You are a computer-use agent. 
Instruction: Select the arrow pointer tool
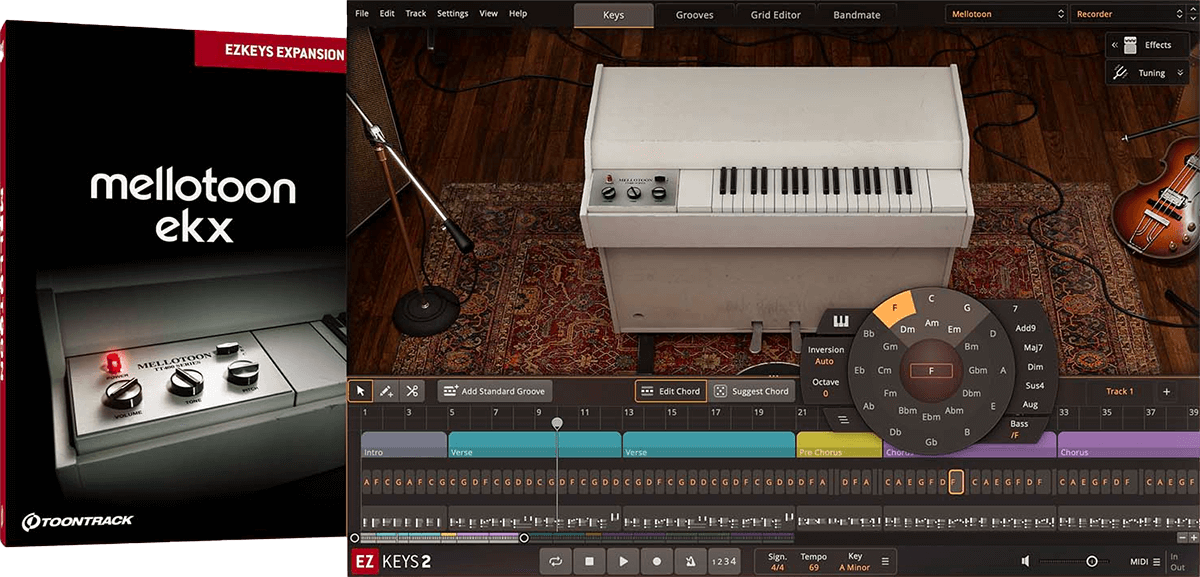(361, 391)
